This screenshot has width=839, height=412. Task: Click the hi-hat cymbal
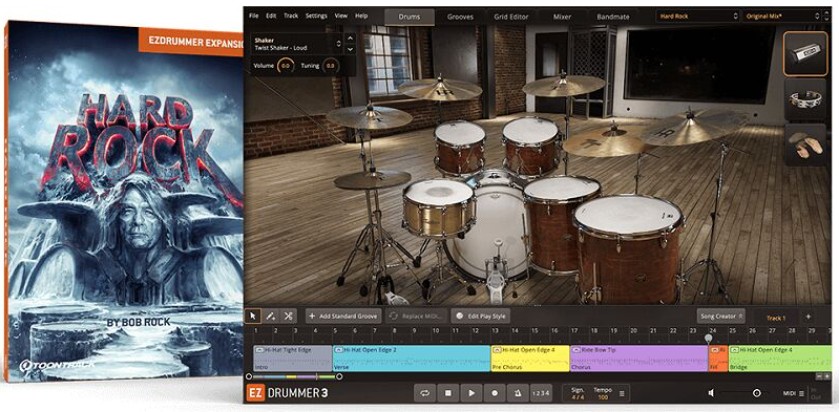click(x=372, y=180)
